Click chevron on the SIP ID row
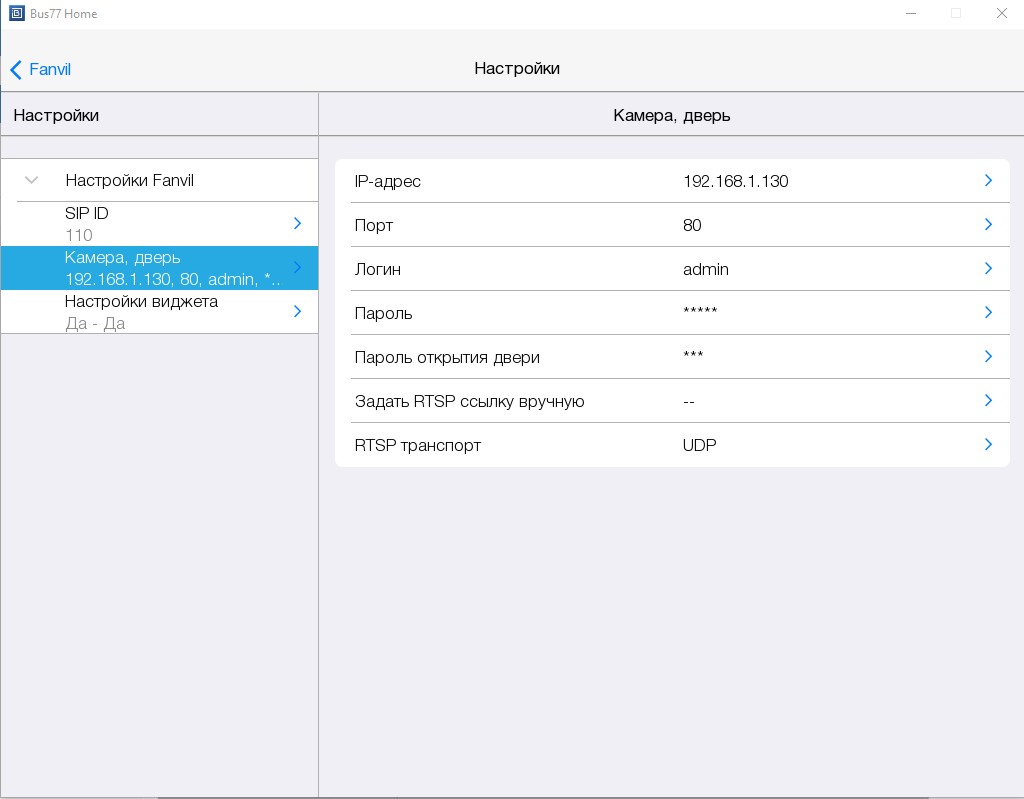The height and width of the screenshot is (799, 1024). (297, 224)
